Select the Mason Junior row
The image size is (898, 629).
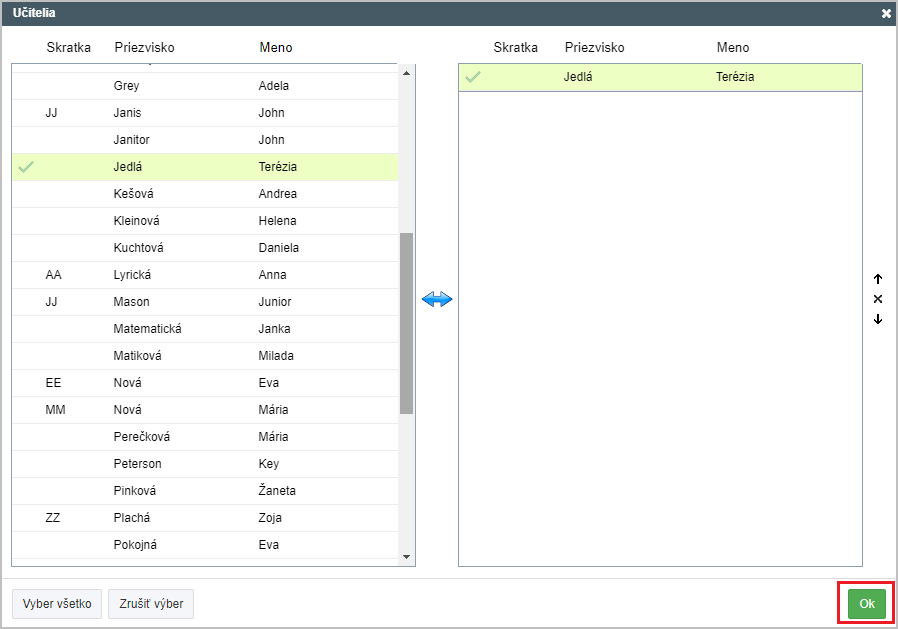coord(205,302)
